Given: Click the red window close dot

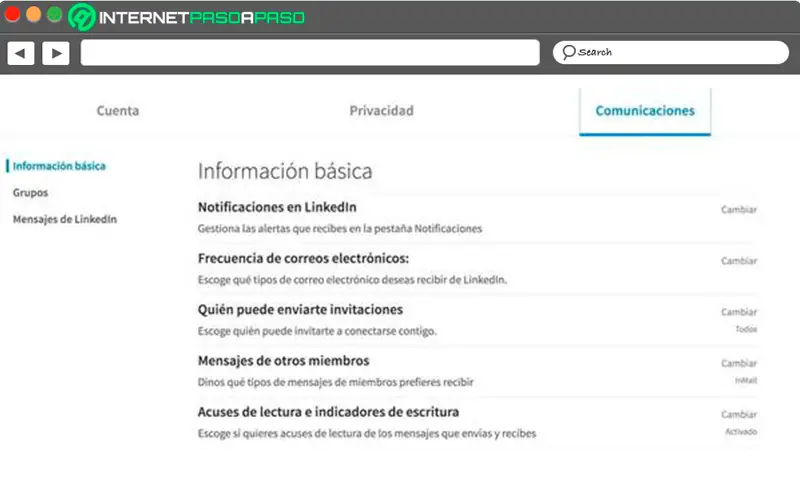Looking at the screenshot, I should coord(12,14).
